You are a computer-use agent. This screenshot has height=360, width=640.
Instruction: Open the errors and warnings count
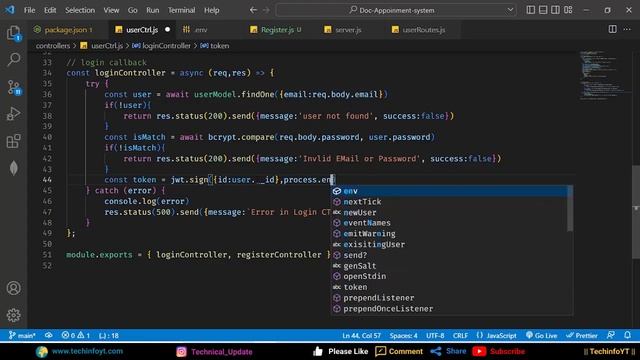pos(76,336)
